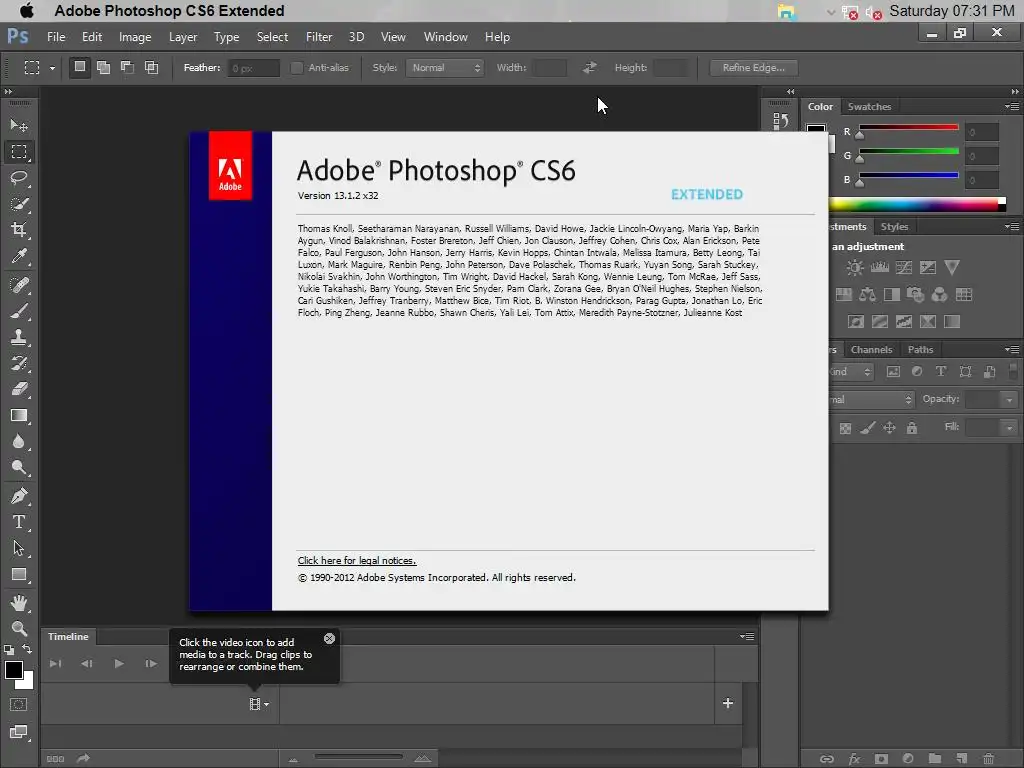Screen dimensions: 1024x768
Task: Switch to the Channels tab
Action: point(871,349)
